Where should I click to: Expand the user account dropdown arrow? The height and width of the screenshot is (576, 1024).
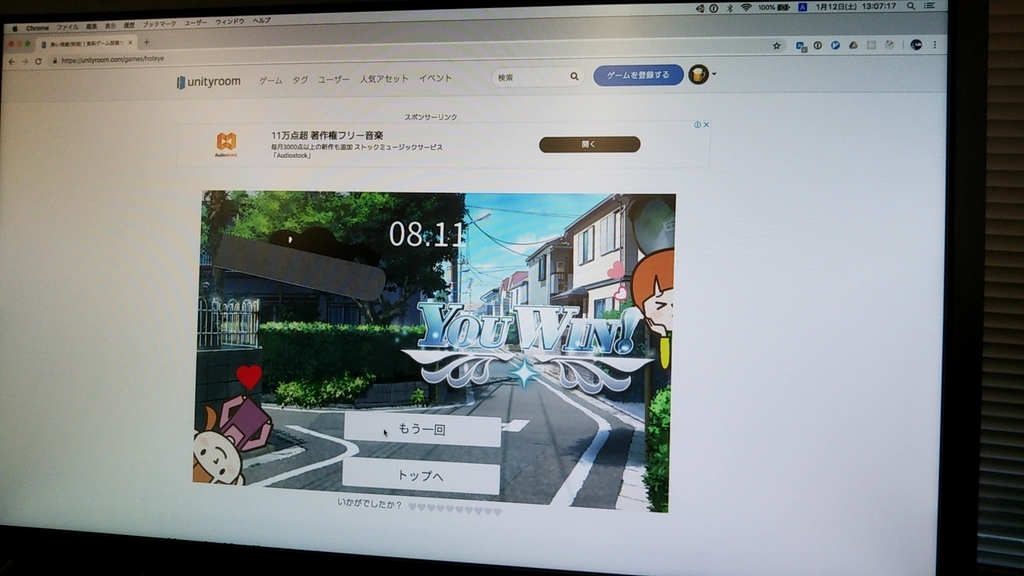click(x=714, y=74)
